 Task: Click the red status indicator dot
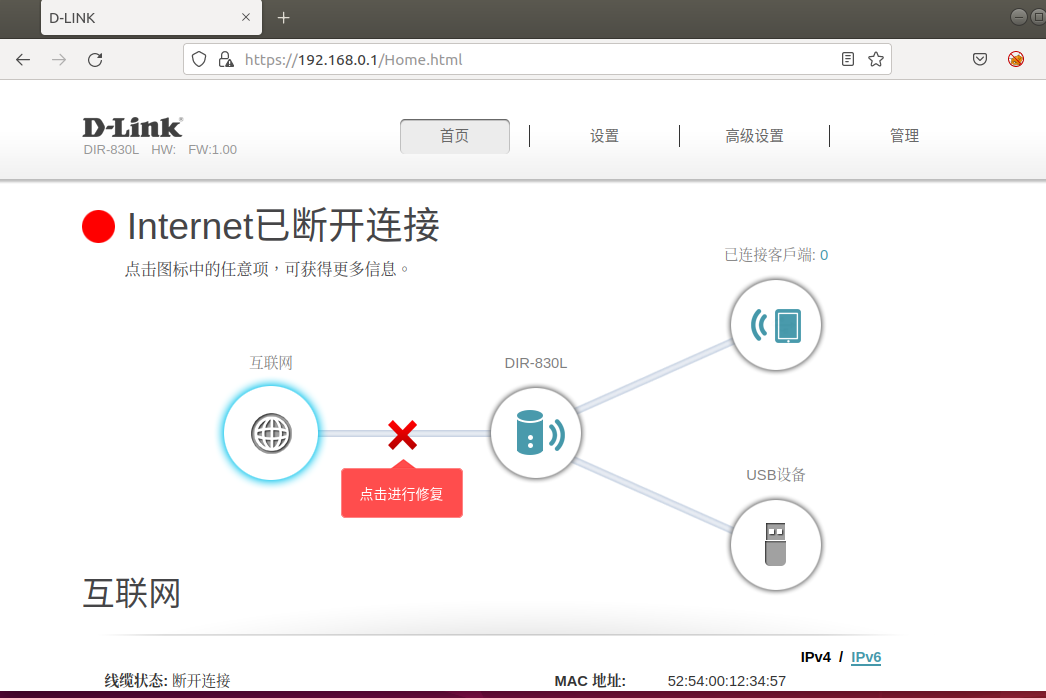click(x=99, y=226)
